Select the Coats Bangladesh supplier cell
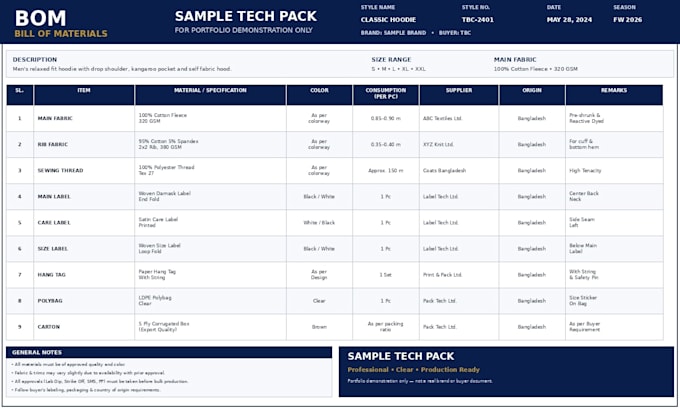 click(x=459, y=170)
